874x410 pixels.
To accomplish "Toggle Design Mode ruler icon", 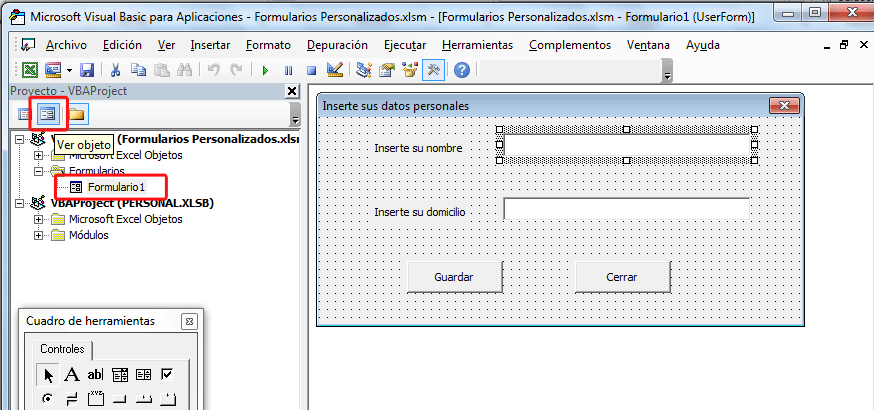I will click(334, 70).
